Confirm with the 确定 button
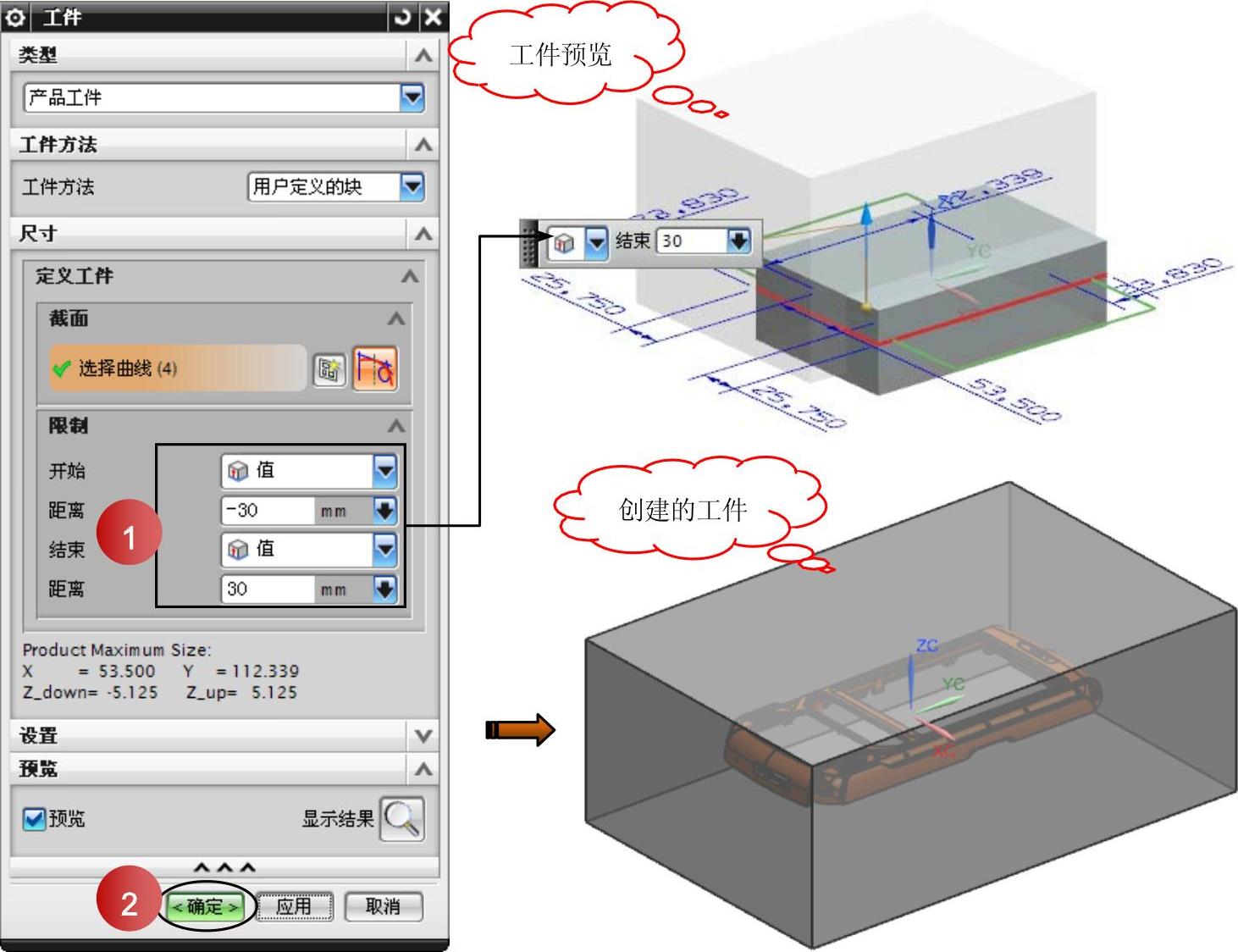 (205, 907)
